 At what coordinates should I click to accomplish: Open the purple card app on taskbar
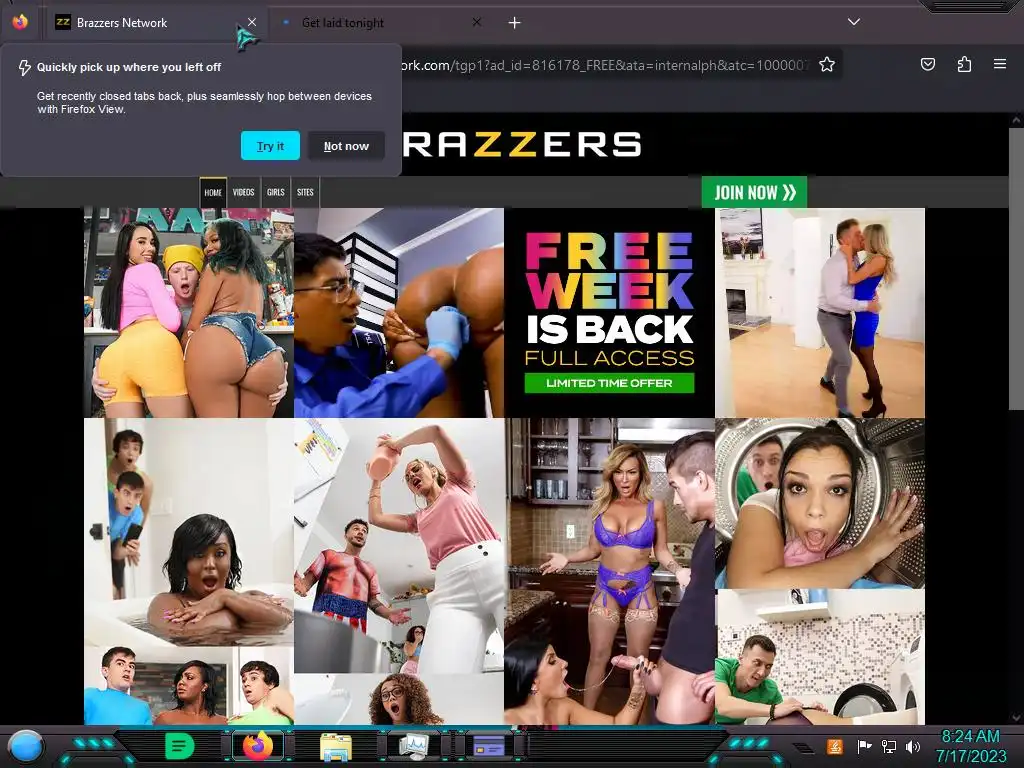[488, 746]
